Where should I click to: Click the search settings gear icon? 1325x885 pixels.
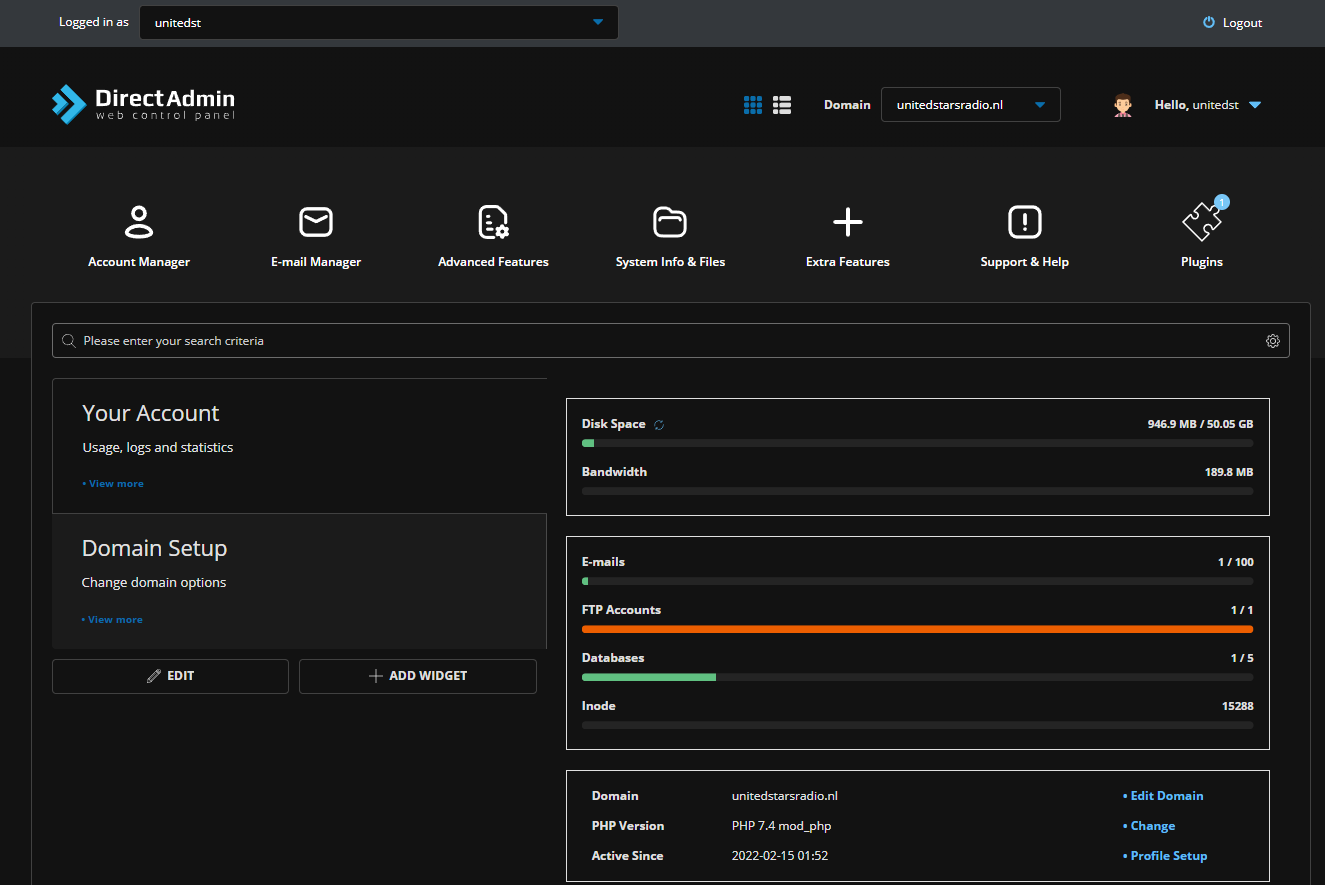[1272, 341]
